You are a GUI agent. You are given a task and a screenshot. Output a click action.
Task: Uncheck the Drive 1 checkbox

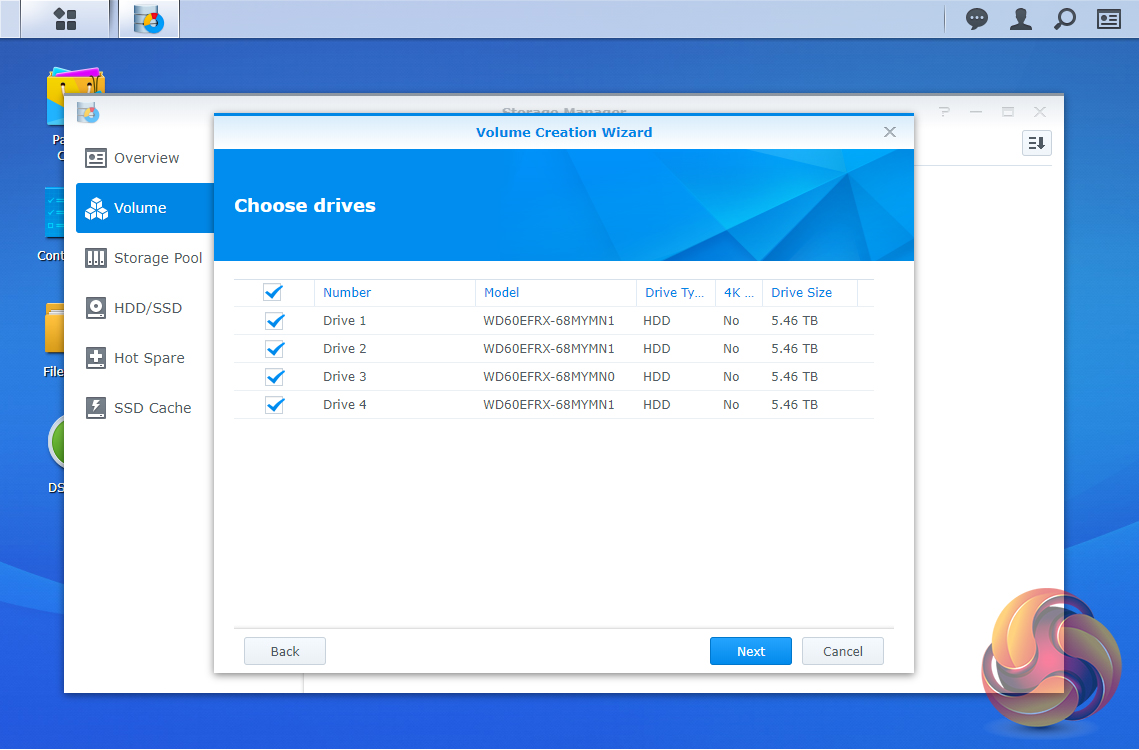[275, 320]
